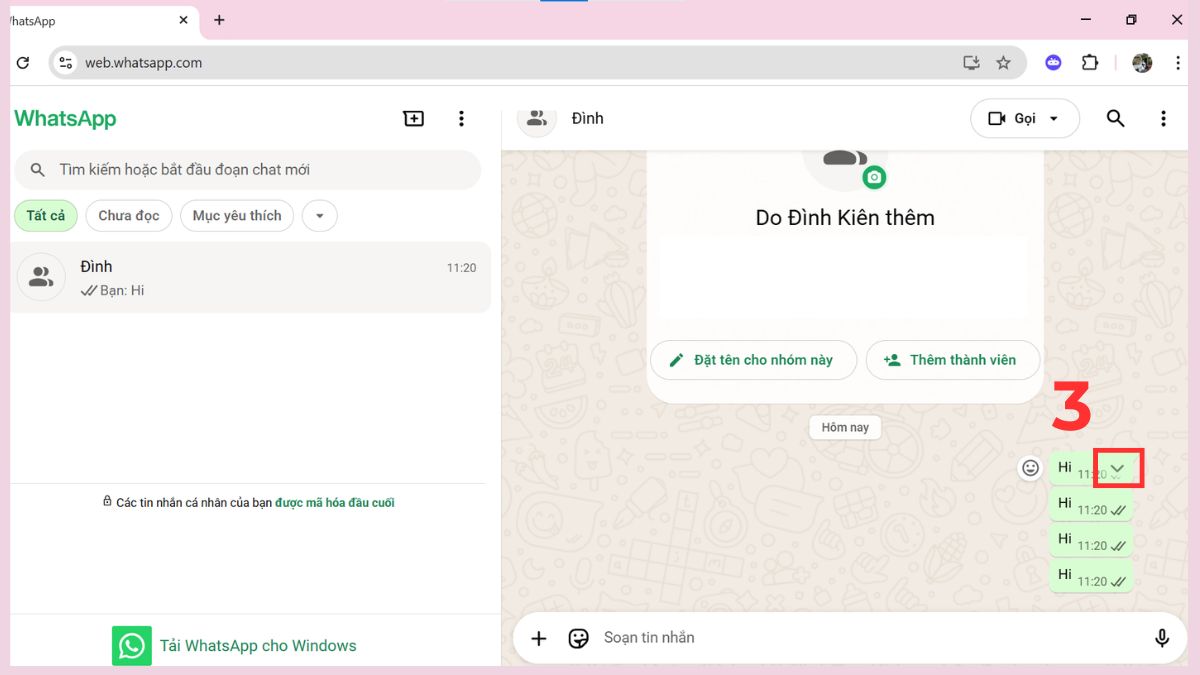Image resolution: width=1200 pixels, height=675 pixels.
Task: Click Đặt tên cho nhóm này
Action: pyautogui.click(x=753, y=360)
